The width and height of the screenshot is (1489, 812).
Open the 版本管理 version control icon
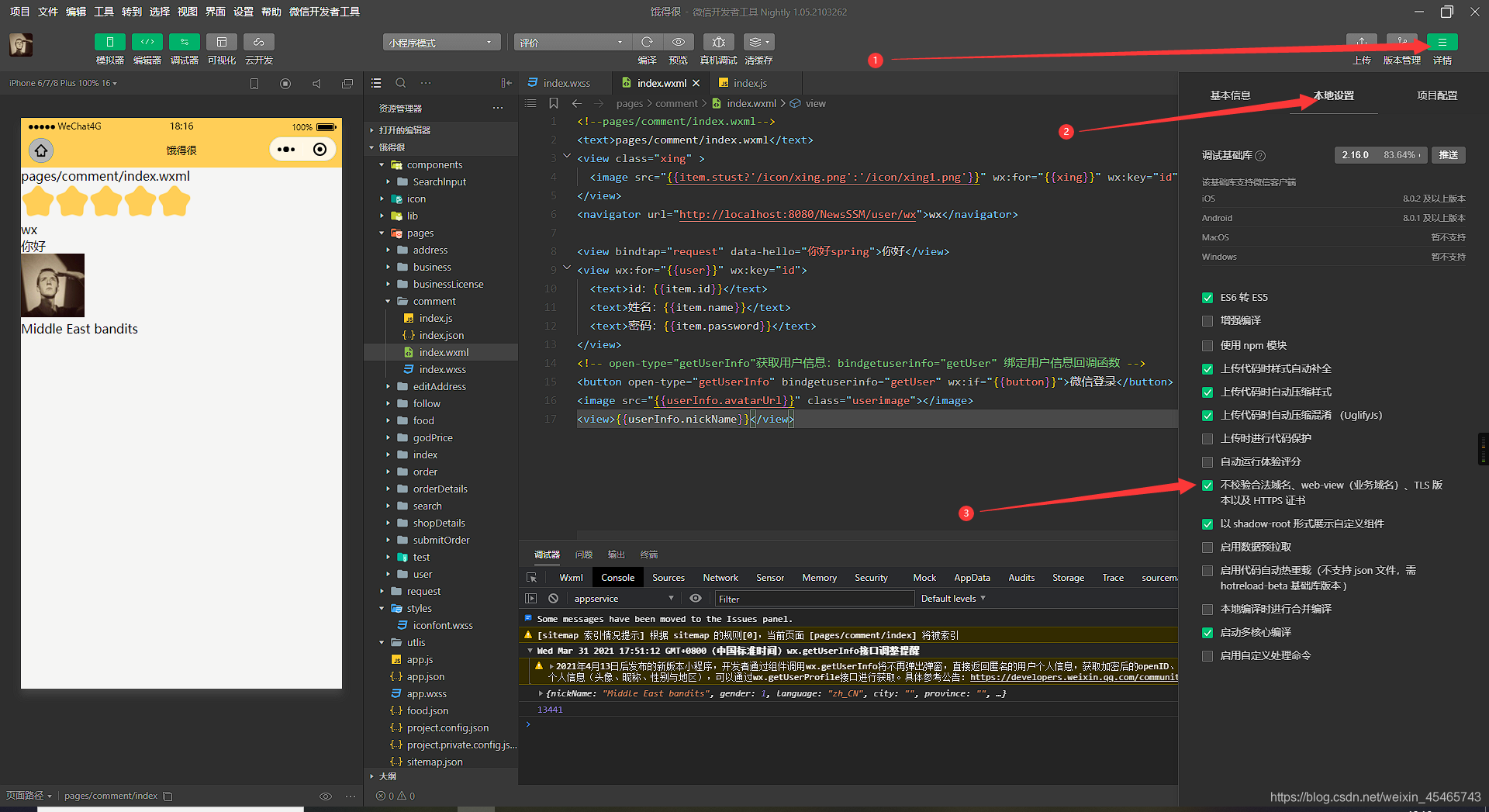point(1402,42)
